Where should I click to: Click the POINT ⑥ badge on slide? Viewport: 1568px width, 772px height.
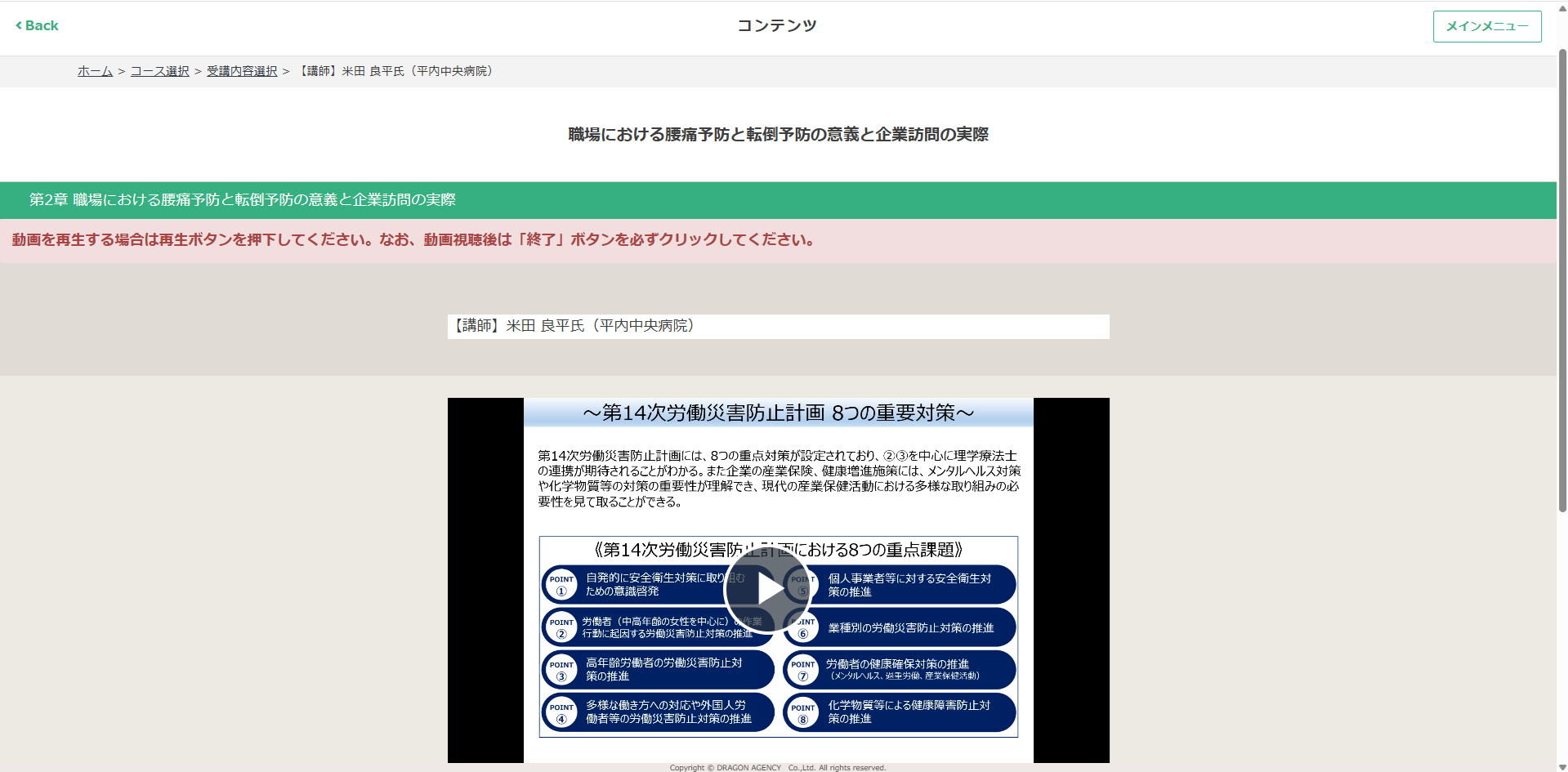pyautogui.click(x=803, y=627)
